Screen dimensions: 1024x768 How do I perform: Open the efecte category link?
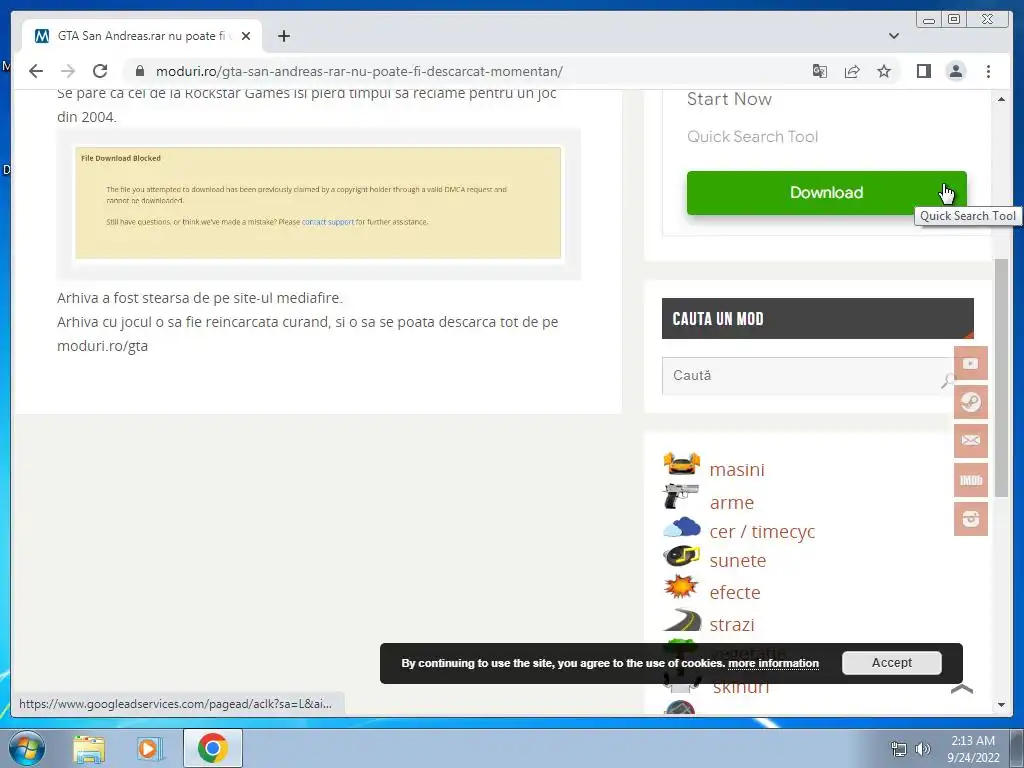click(x=735, y=592)
